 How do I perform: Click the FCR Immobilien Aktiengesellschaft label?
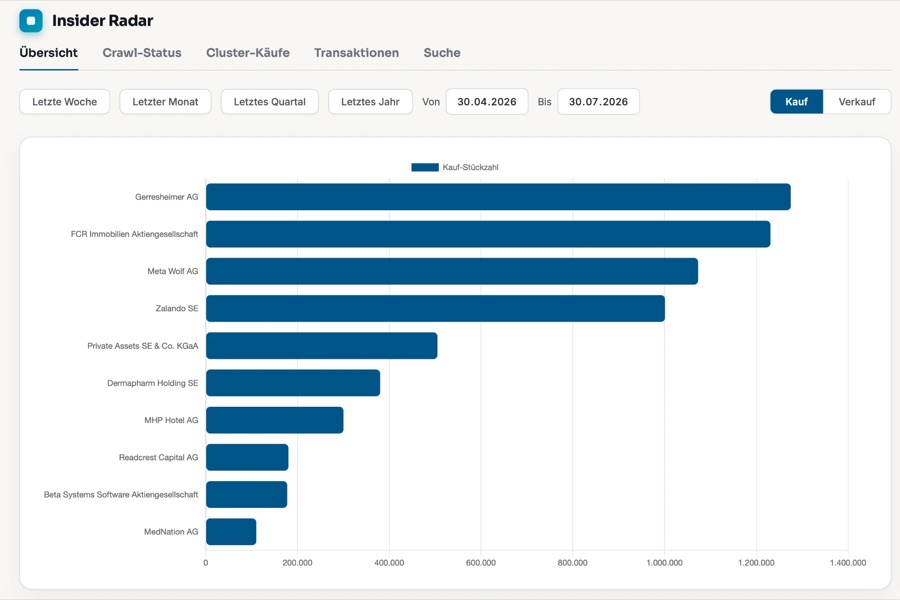(134, 234)
